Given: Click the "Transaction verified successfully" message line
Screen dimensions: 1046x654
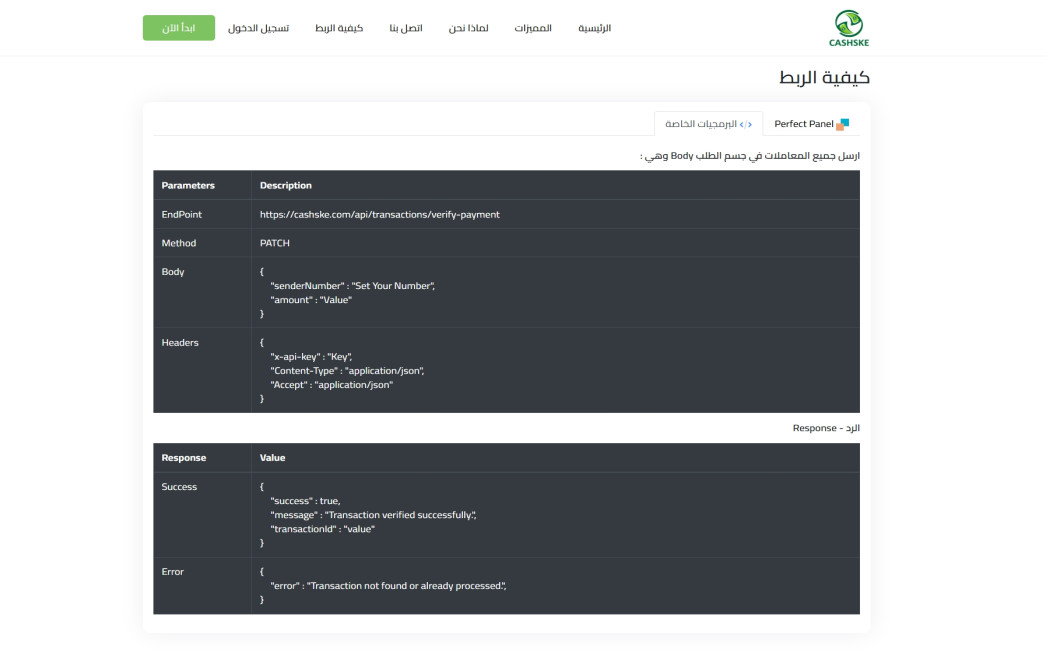Looking at the screenshot, I should pyautogui.click(x=373, y=515).
